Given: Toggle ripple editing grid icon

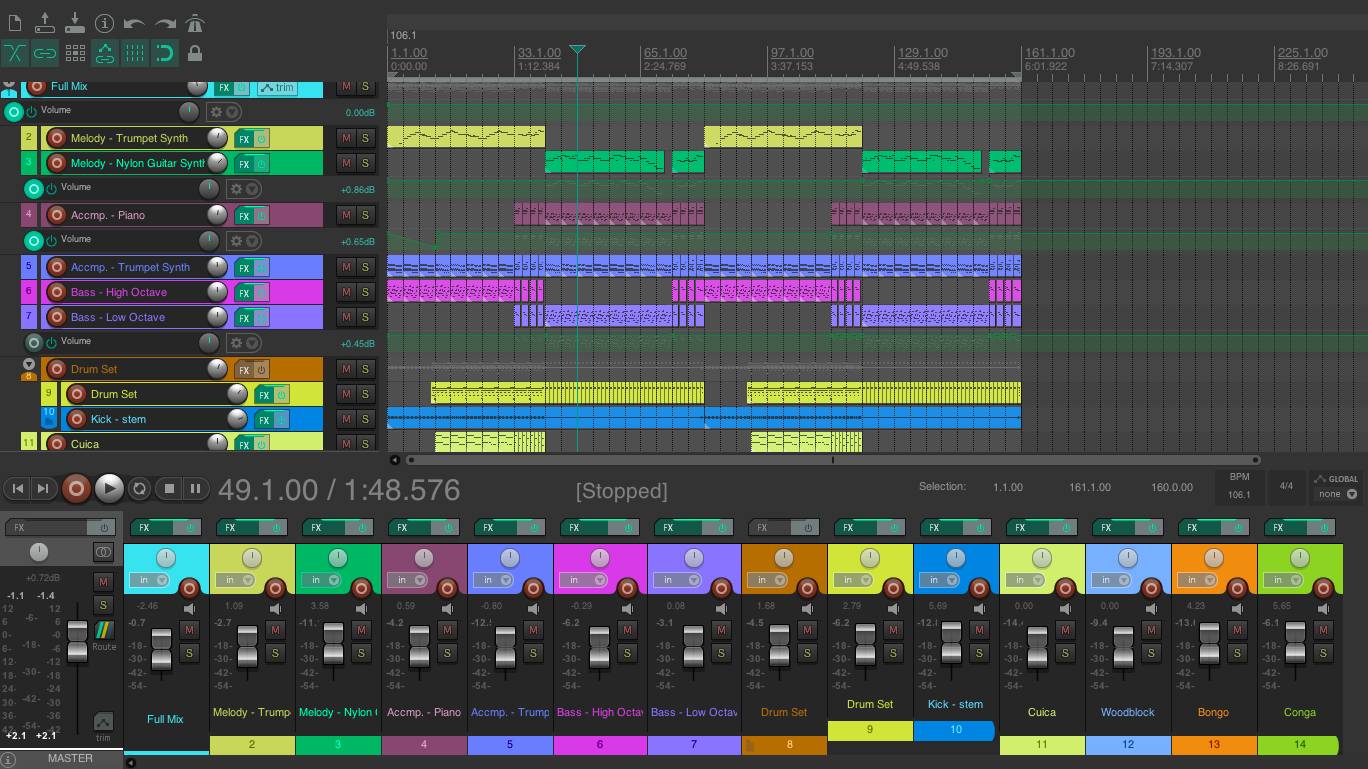Looking at the screenshot, I should [75, 53].
